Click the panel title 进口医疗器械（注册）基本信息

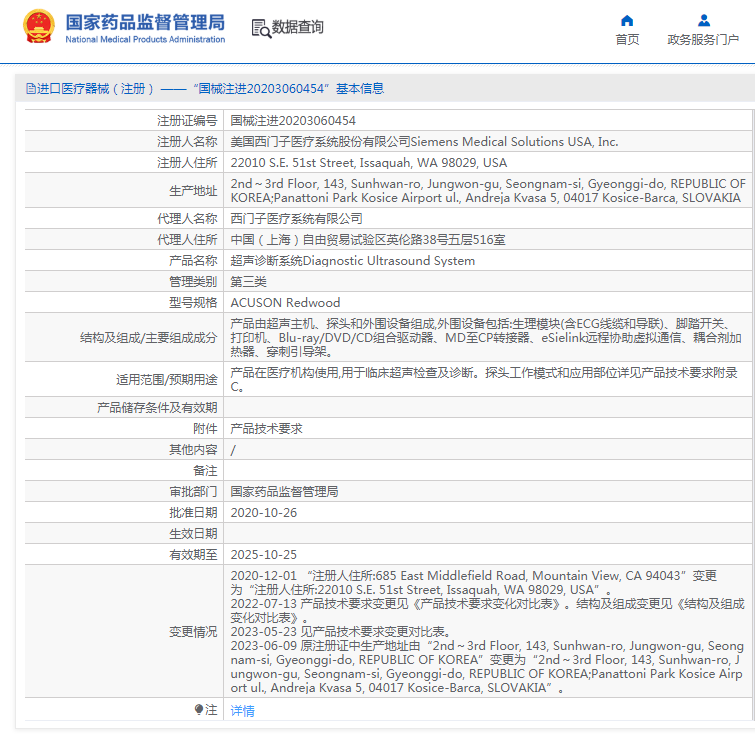205,89
